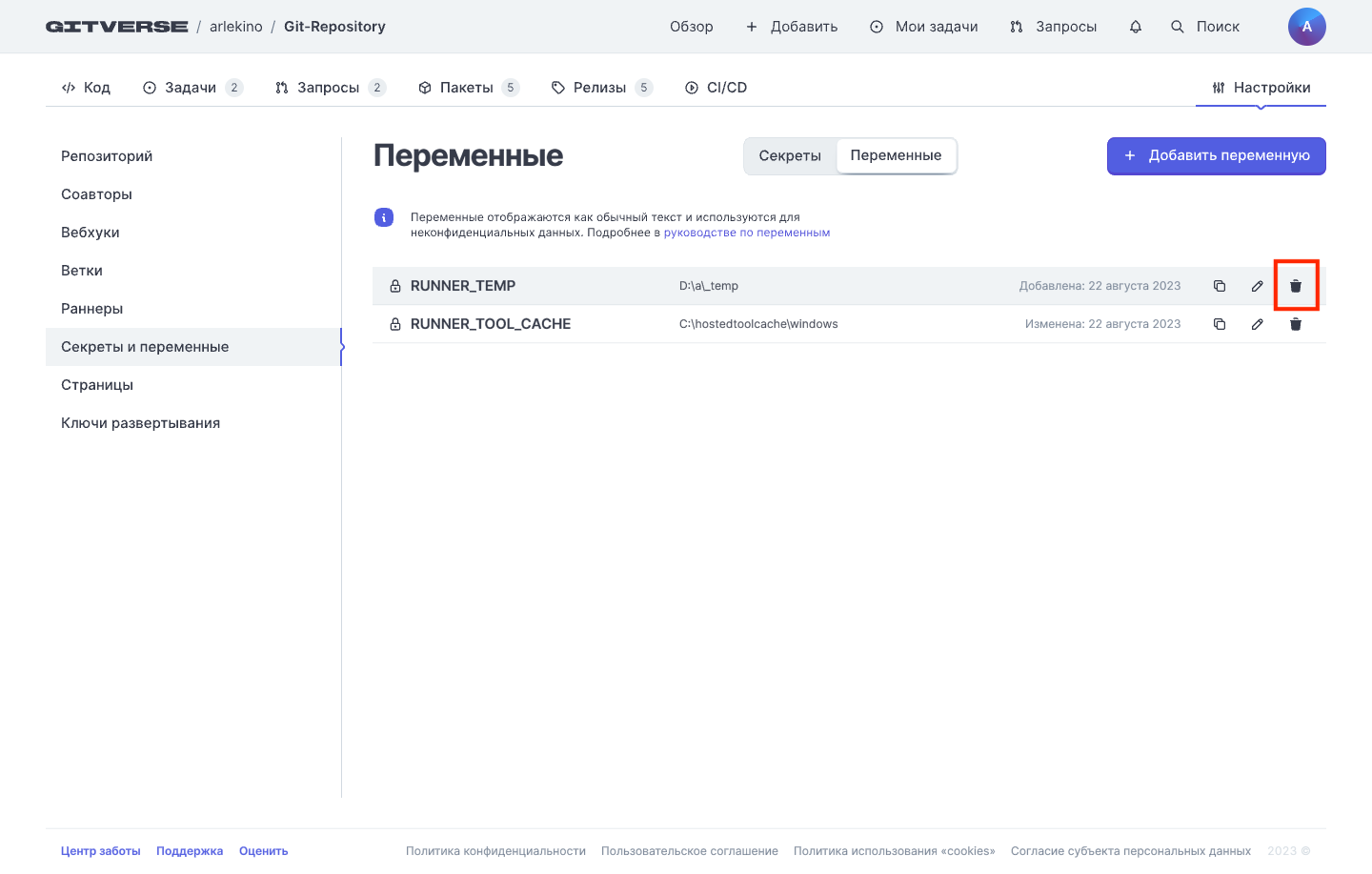
Task: Go to the CI/CD tab
Action: pyautogui.click(x=716, y=88)
